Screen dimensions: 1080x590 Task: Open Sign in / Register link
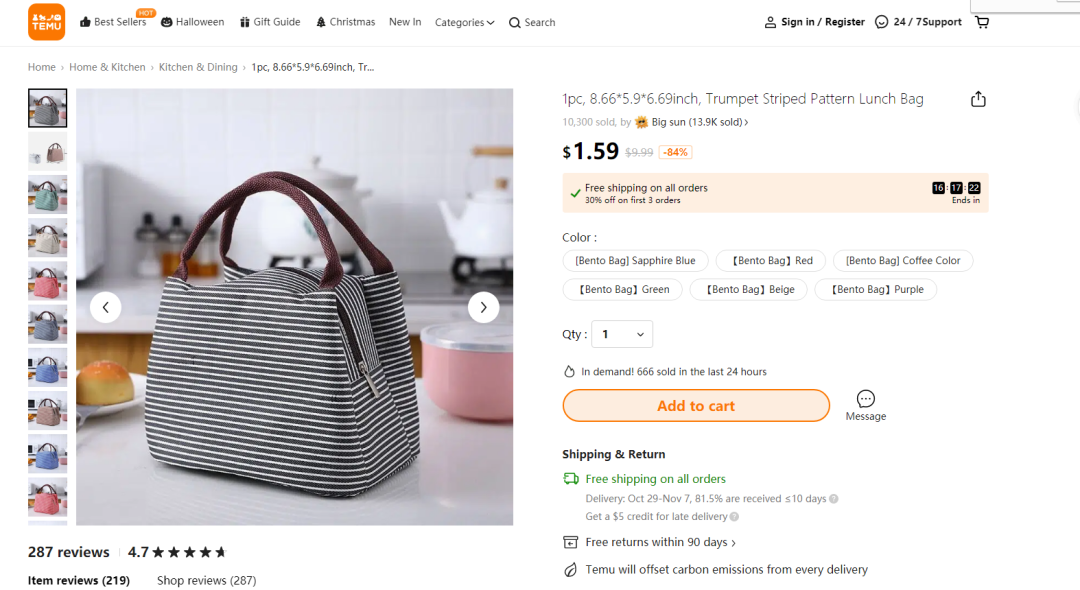[815, 22]
